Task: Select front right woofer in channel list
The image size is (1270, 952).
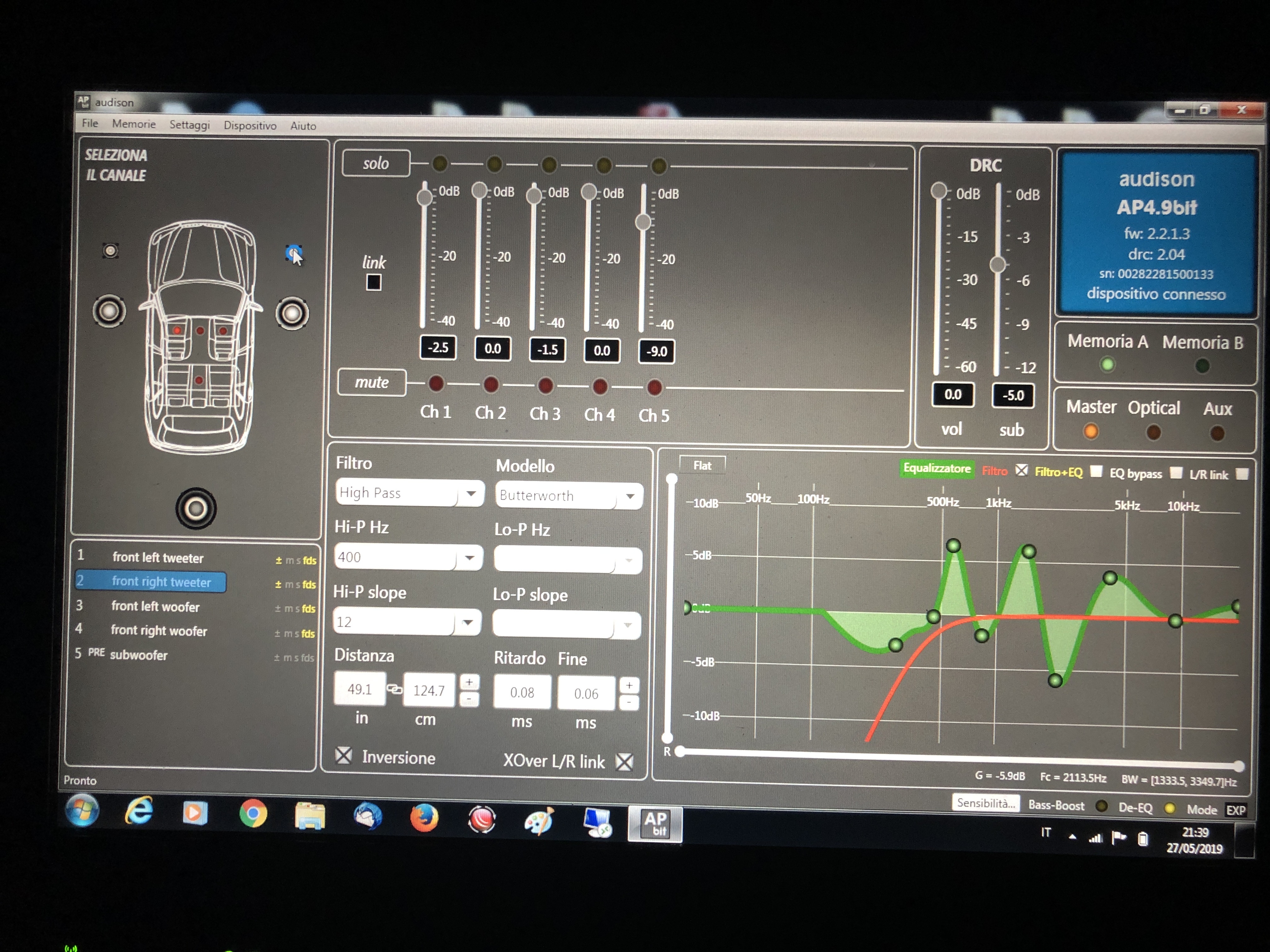Action: click(x=159, y=630)
